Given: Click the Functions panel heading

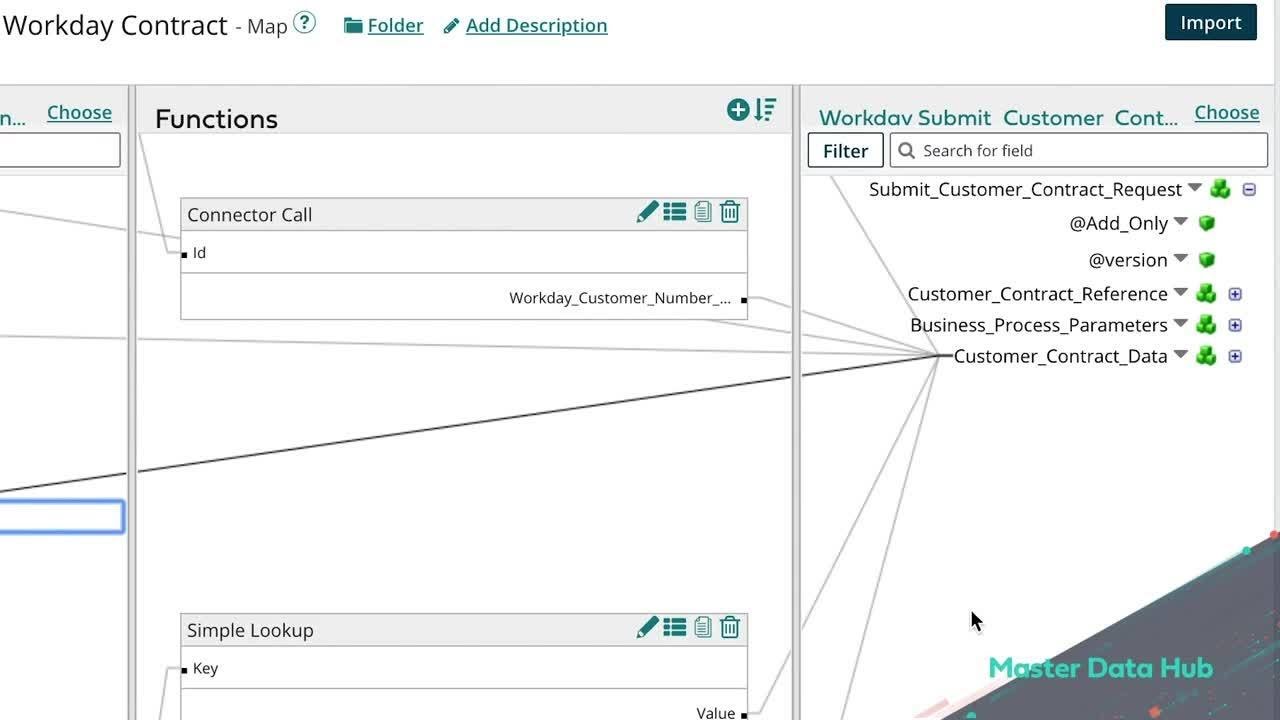Looking at the screenshot, I should pyautogui.click(x=216, y=119).
